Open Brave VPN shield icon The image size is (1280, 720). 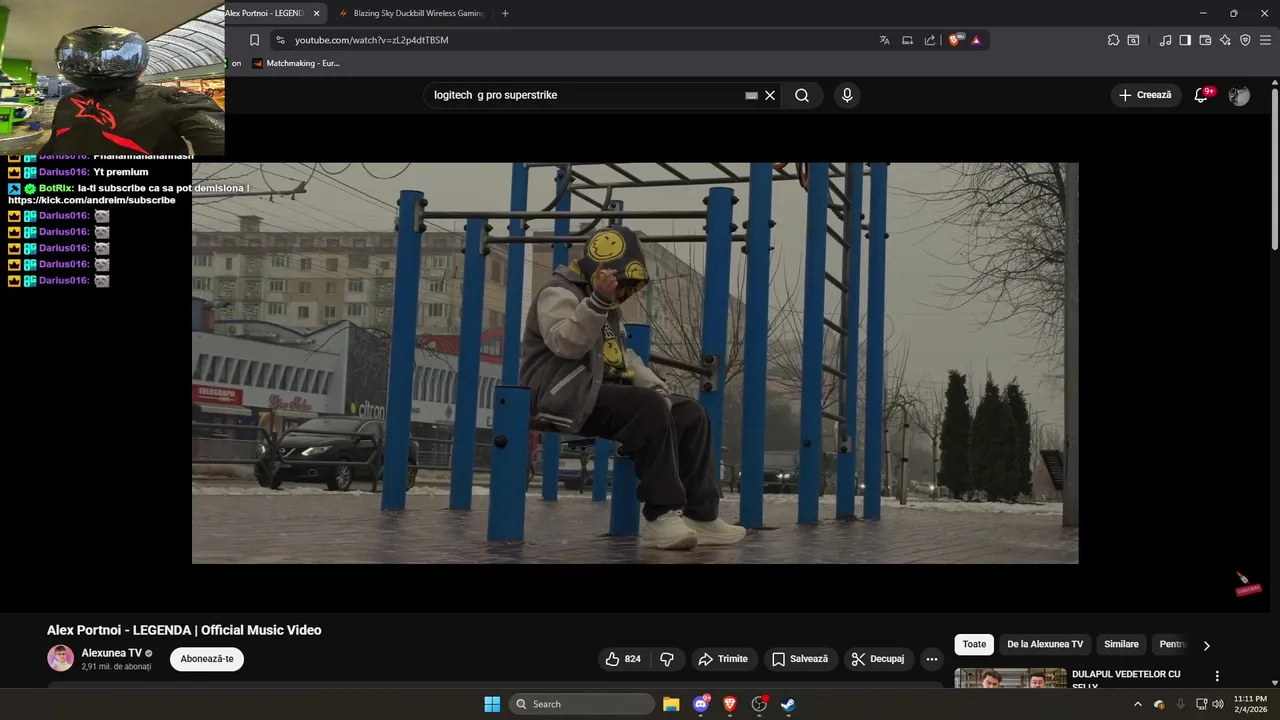coord(1245,40)
